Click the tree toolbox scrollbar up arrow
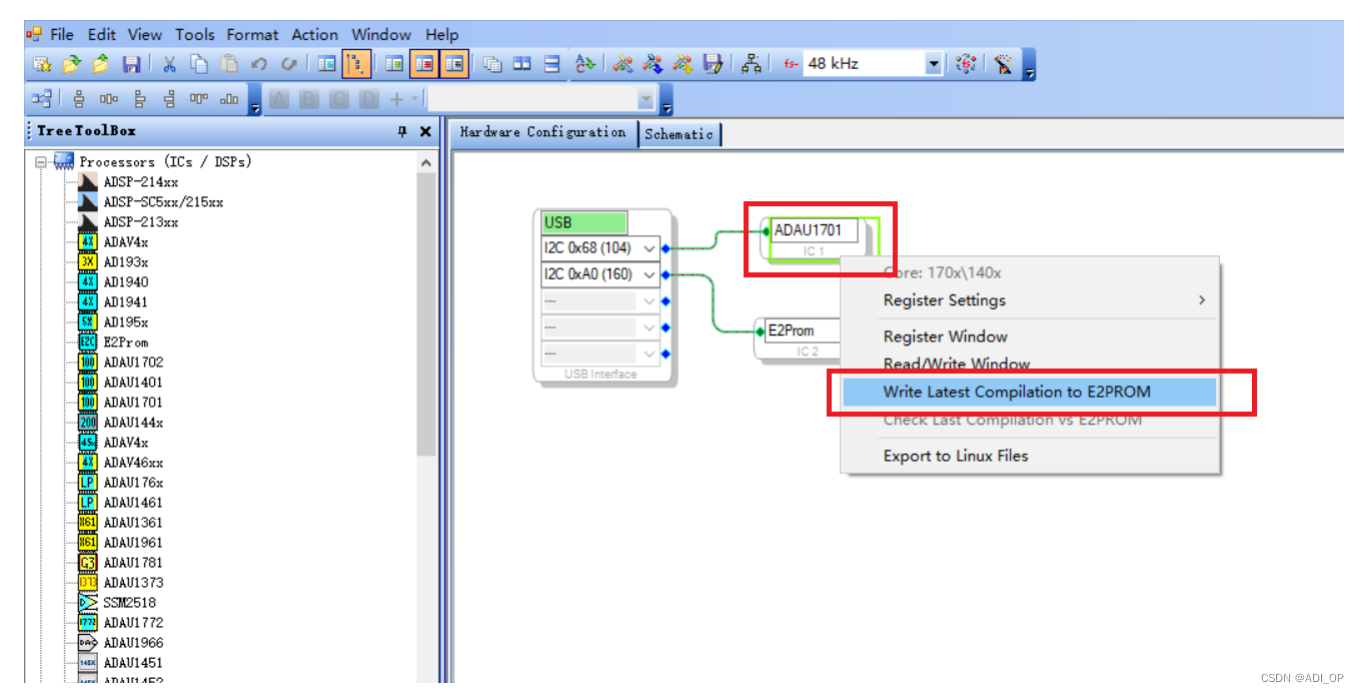1359x693 pixels. pyautogui.click(x=426, y=162)
